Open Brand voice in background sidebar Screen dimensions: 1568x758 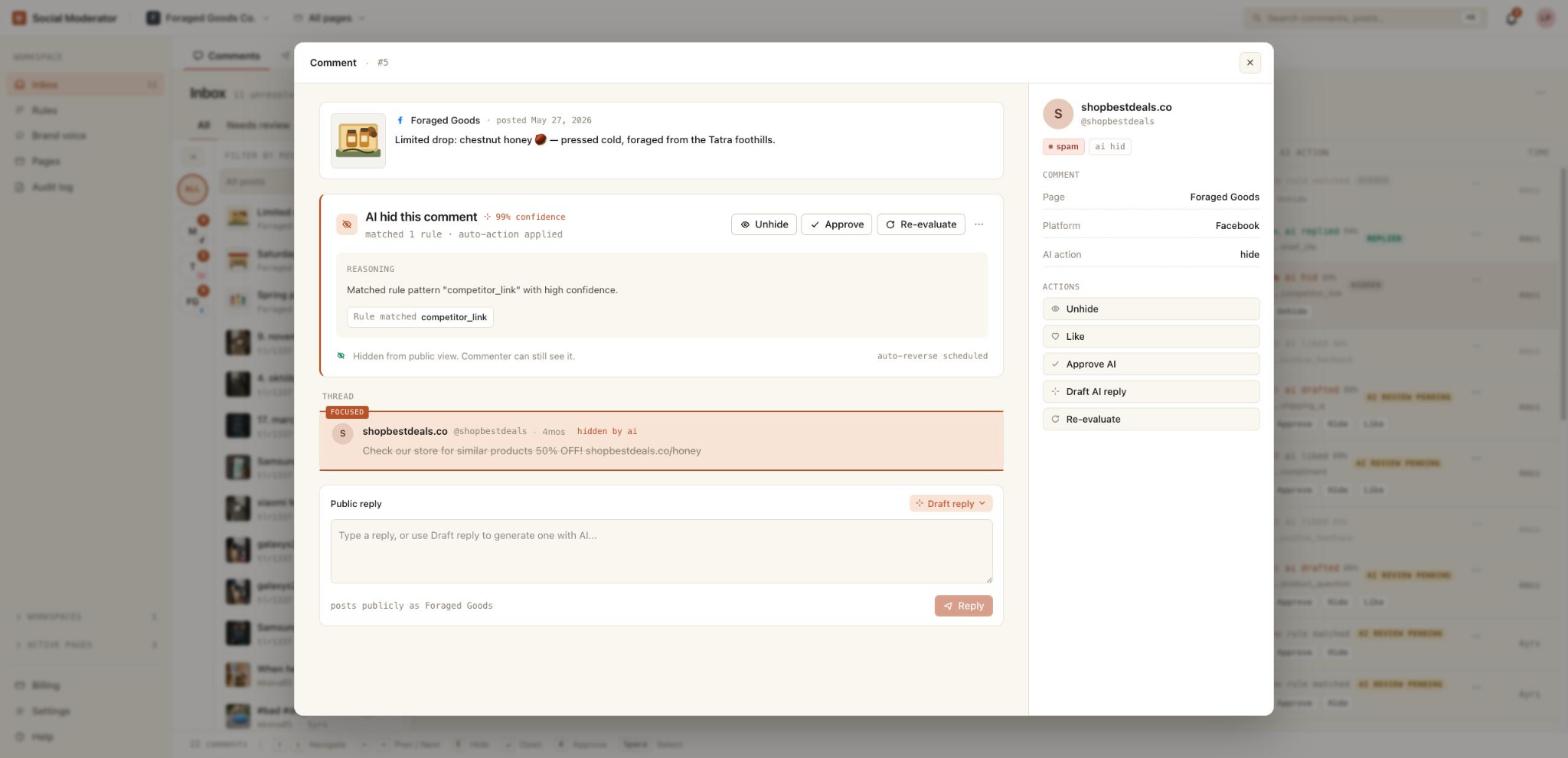click(84, 136)
